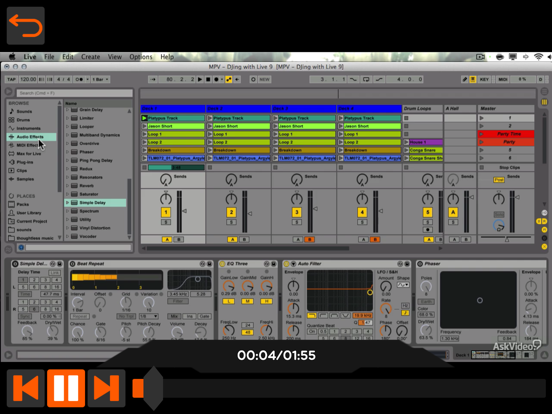
Task: Open the 1 Bar quantization dropdown
Action: (x=101, y=80)
